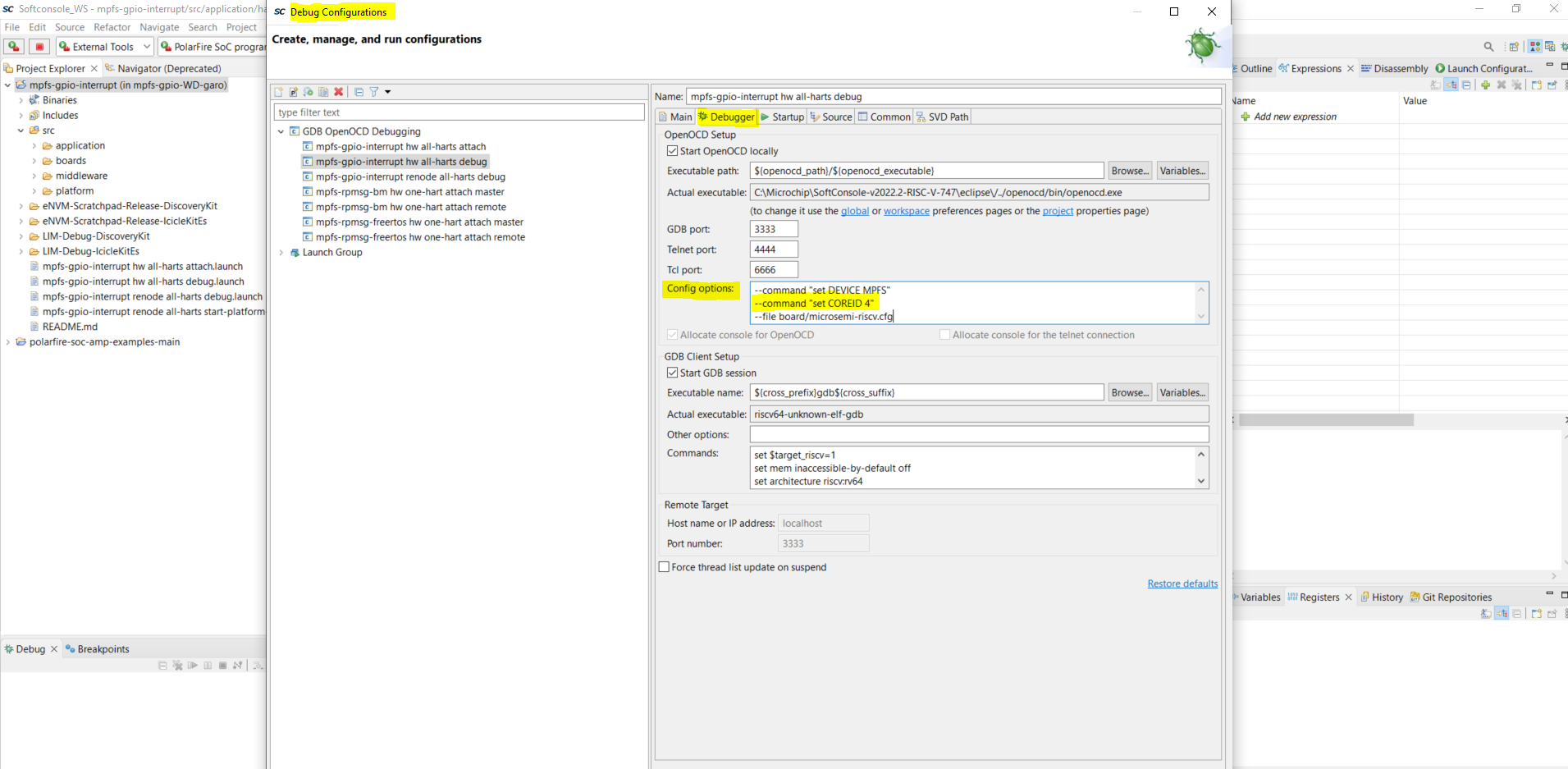Collapse all launch configurations in the tree
Viewport: 1568px width, 769px height.
click(x=359, y=92)
